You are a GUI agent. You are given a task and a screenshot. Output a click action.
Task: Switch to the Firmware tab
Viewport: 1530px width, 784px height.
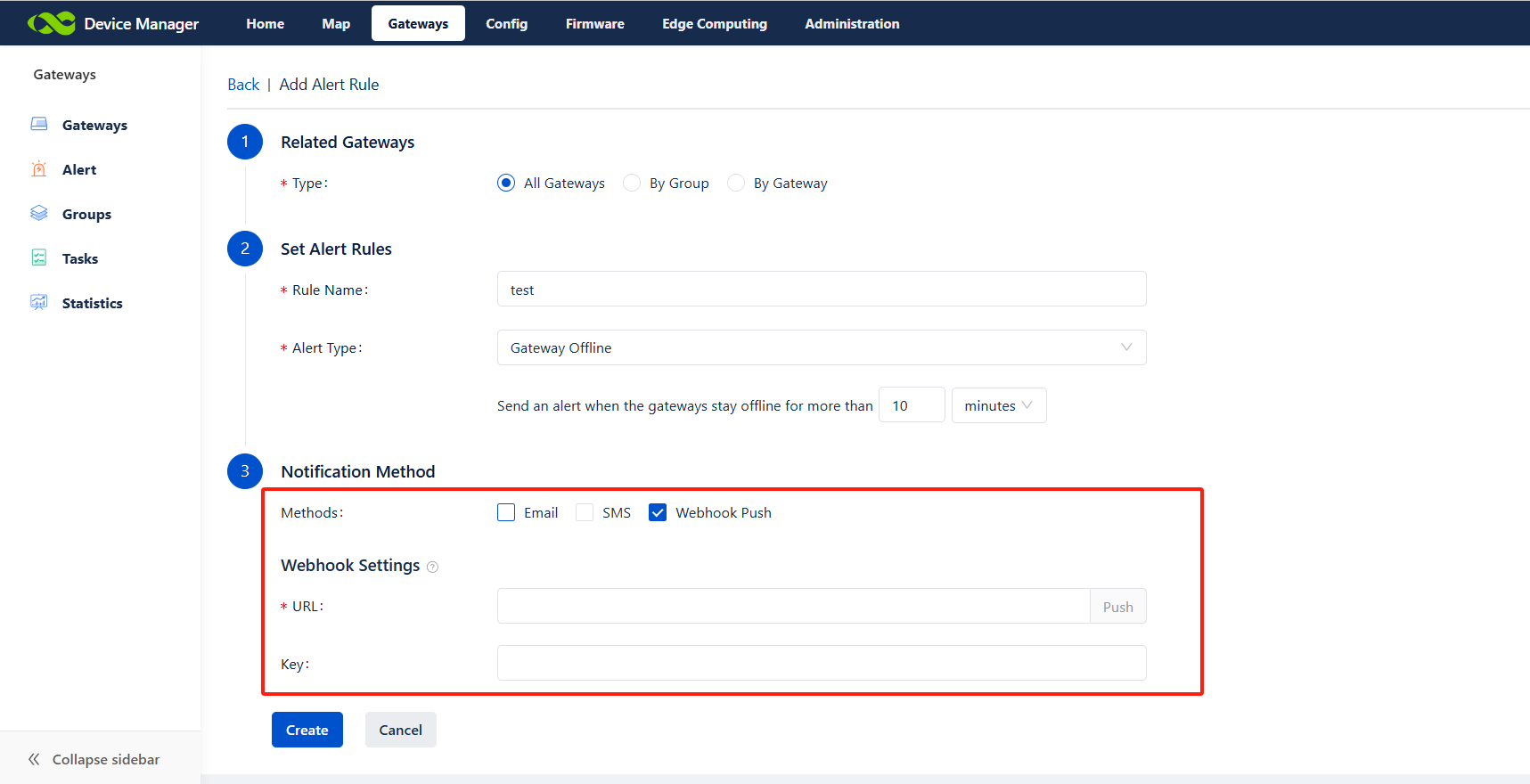pos(594,24)
